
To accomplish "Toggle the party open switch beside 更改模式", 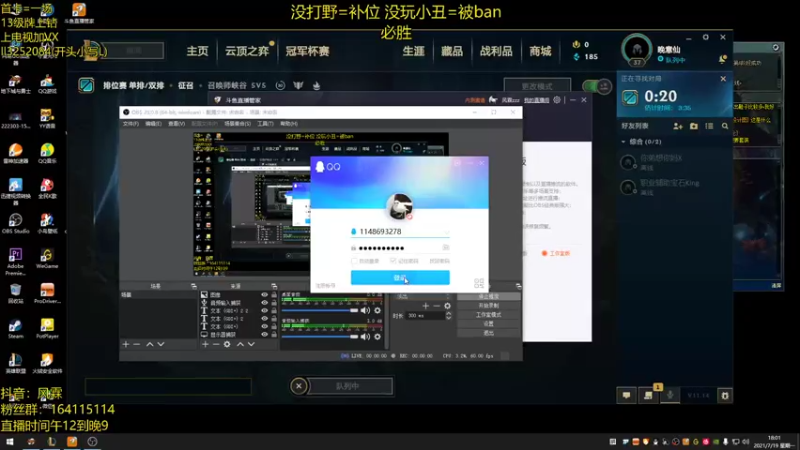I will tap(597, 86).
